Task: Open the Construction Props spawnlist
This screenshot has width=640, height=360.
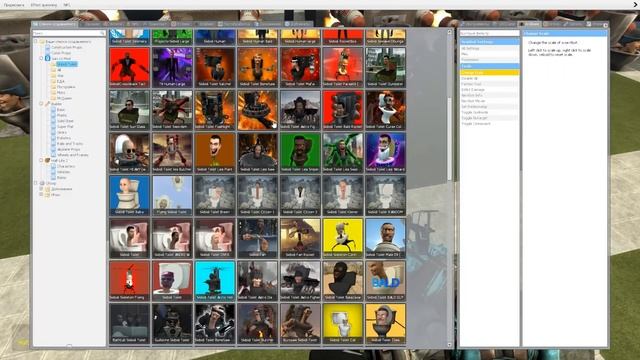Action: [67, 47]
